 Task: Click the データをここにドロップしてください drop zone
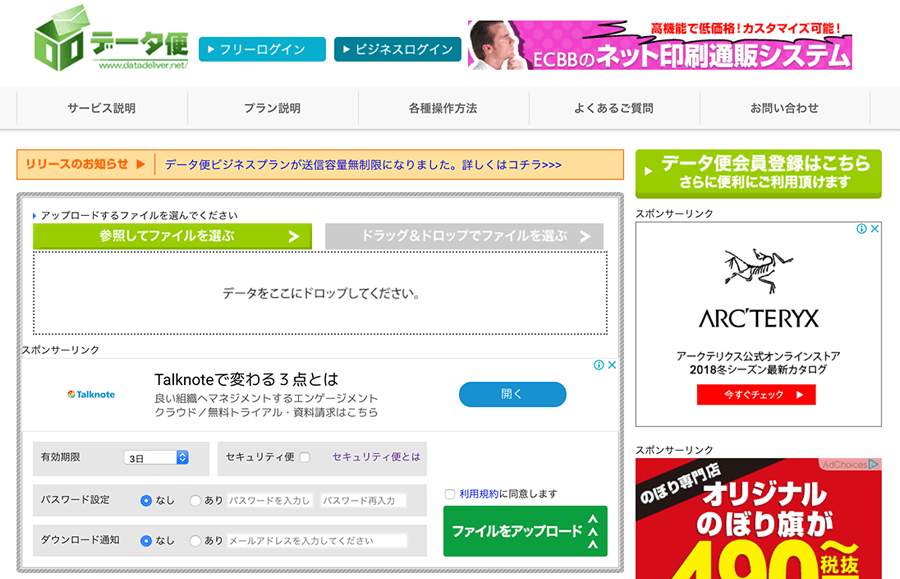(x=320, y=293)
